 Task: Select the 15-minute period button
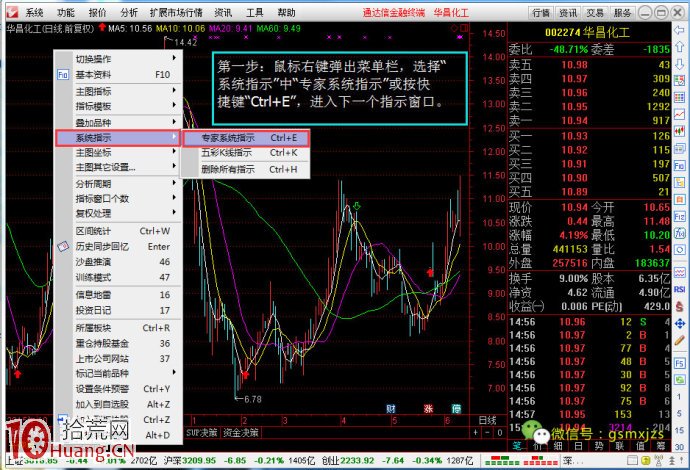click(x=679, y=430)
